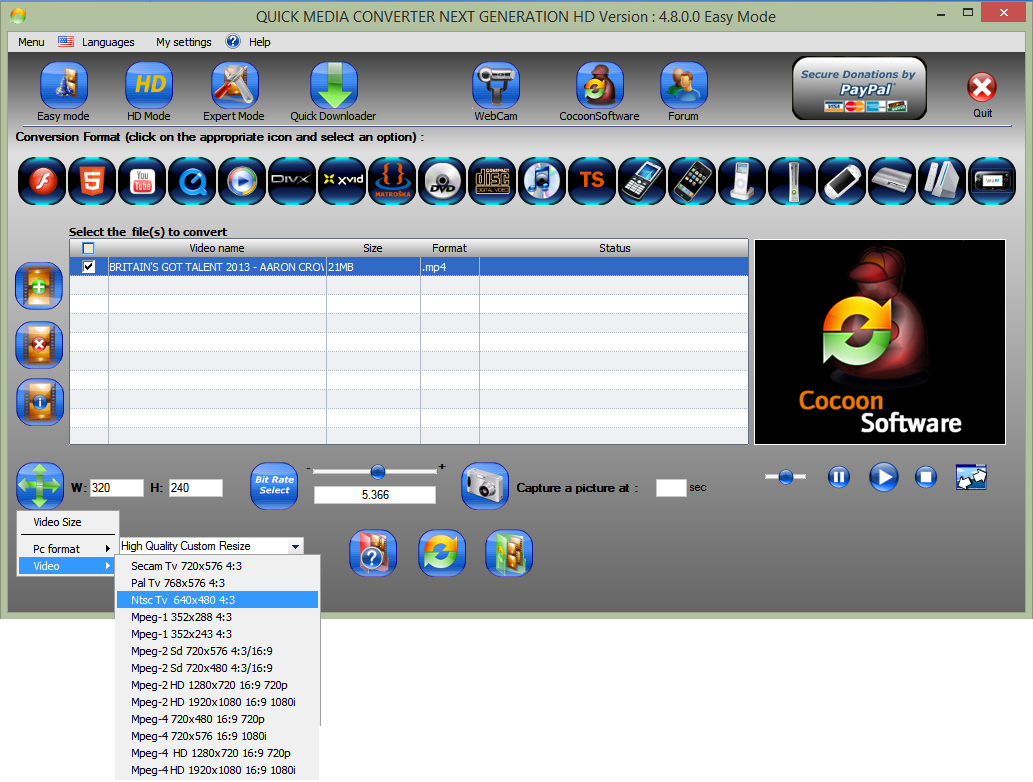The height and width of the screenshot is (782, 1033).
Task: Open the output folder film icon
Action: 509,553
